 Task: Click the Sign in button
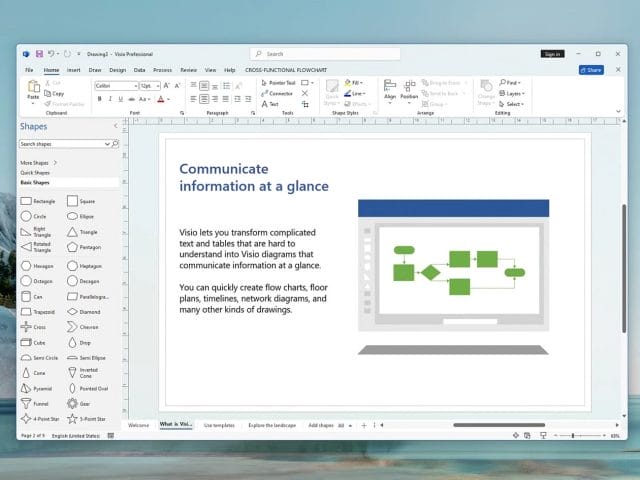(x=552, y=53)
